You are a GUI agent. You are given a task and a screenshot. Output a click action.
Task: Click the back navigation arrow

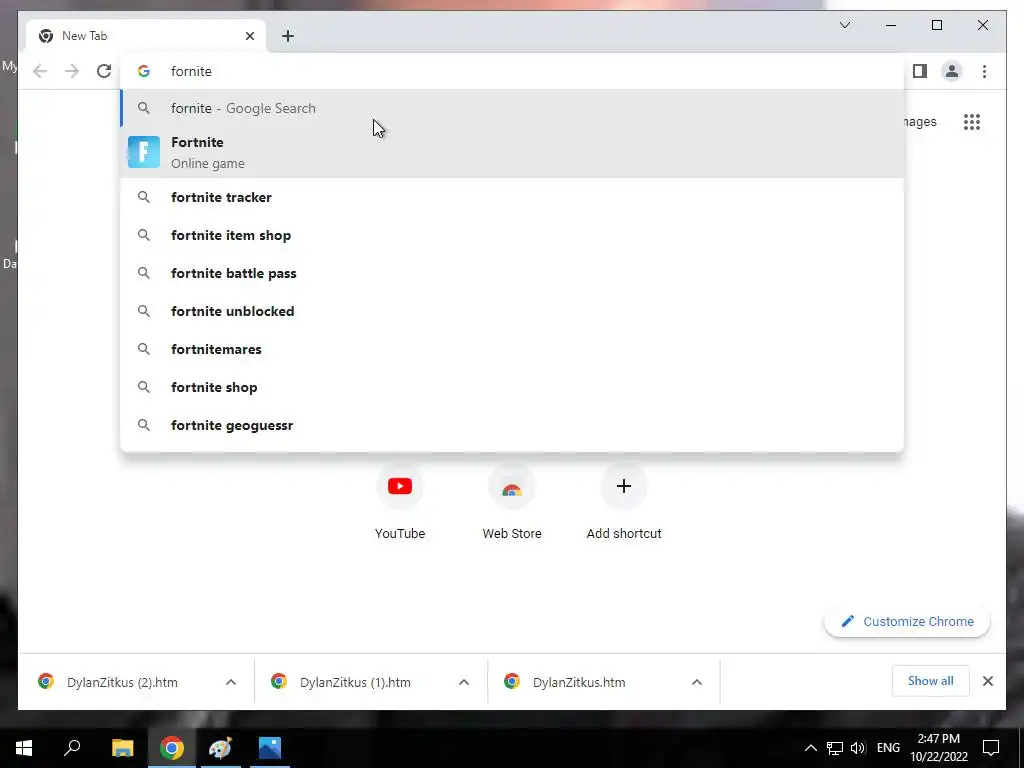tap(40, 71)
